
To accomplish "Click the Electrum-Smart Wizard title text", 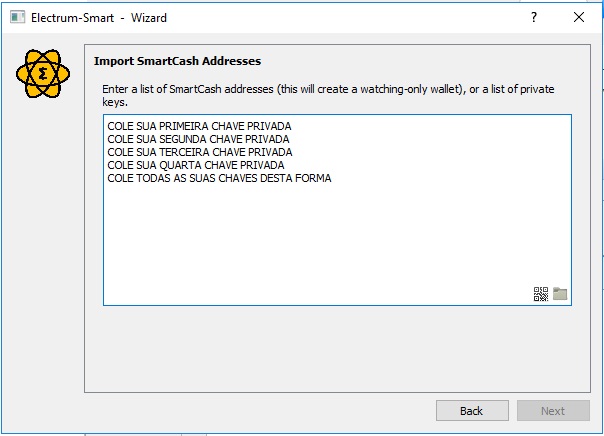I will click(x=99, y=18).
